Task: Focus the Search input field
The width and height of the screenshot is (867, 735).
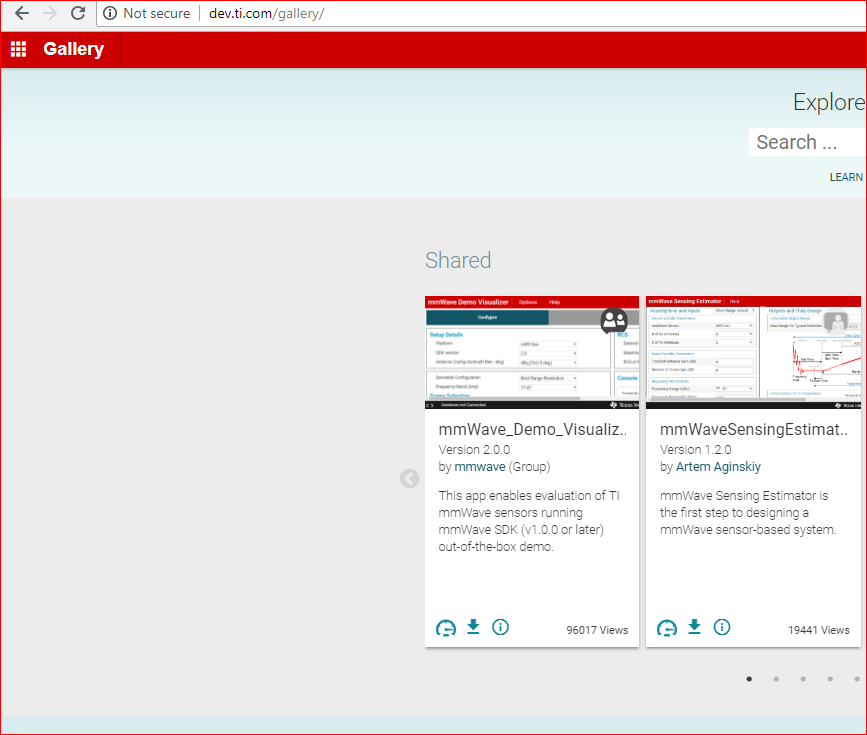Action: point(808,142)
